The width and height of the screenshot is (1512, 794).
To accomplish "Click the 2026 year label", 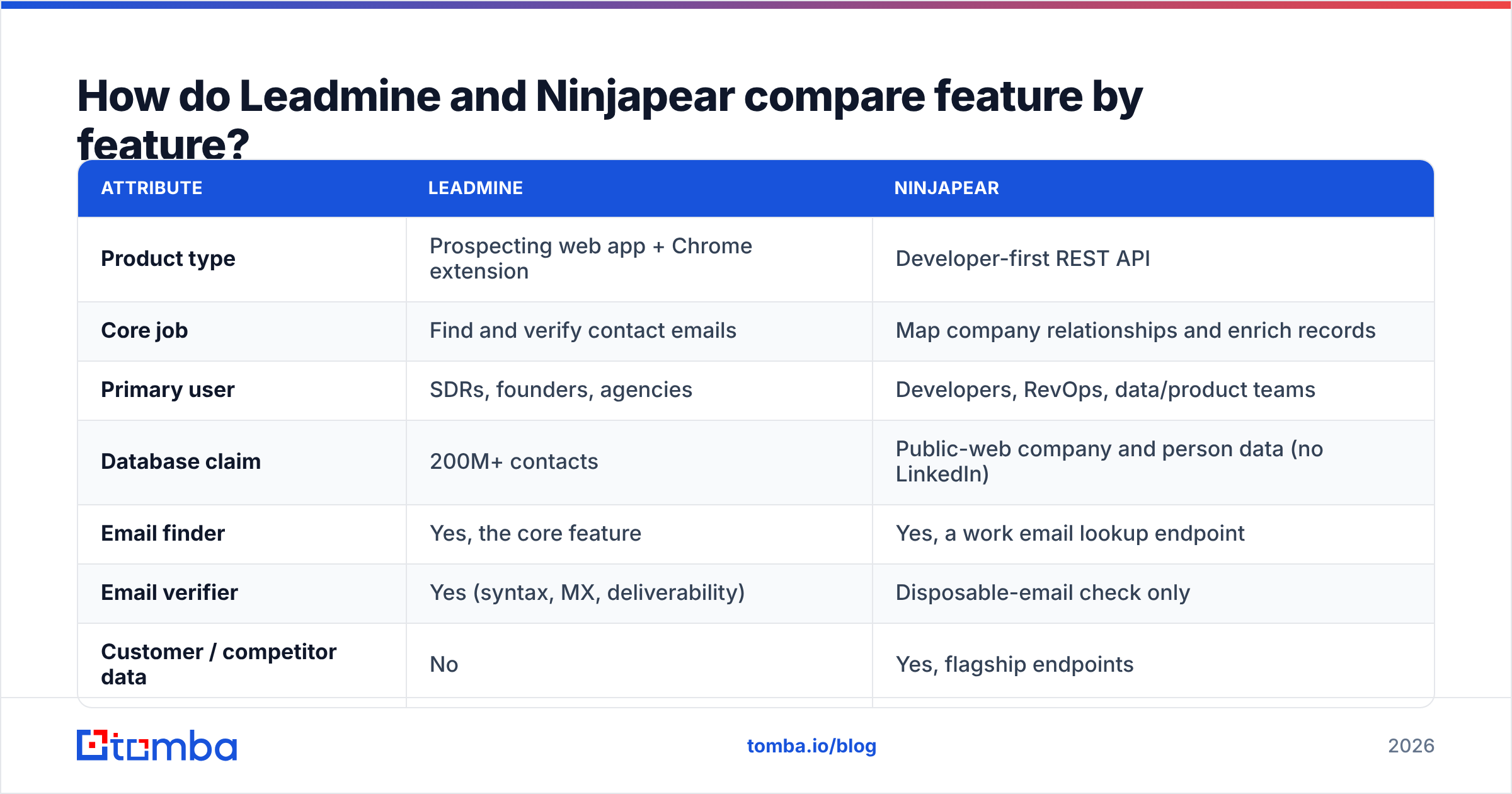I will 1411,746.
